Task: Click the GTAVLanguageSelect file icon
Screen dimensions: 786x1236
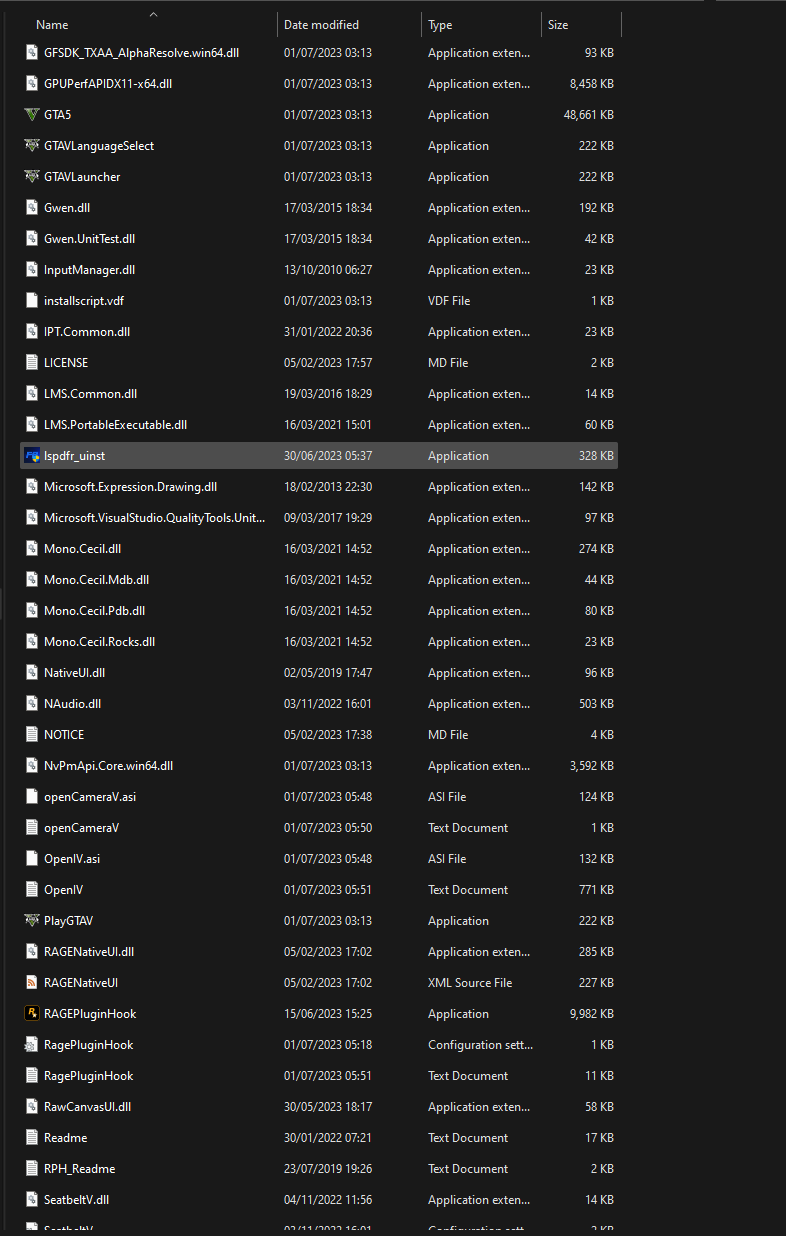Action: pyautogui.click(x=32, y=146)
